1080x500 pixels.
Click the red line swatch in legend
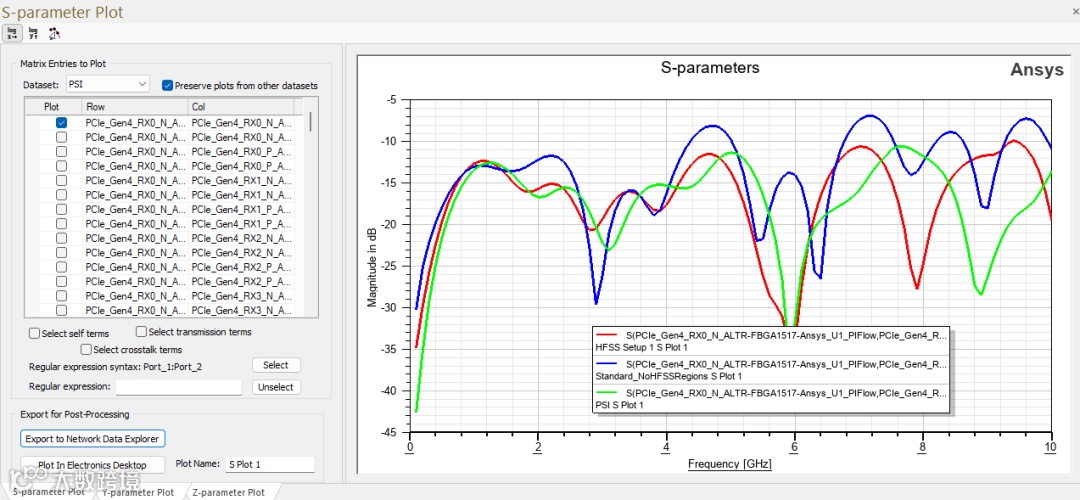click(607, 333)
